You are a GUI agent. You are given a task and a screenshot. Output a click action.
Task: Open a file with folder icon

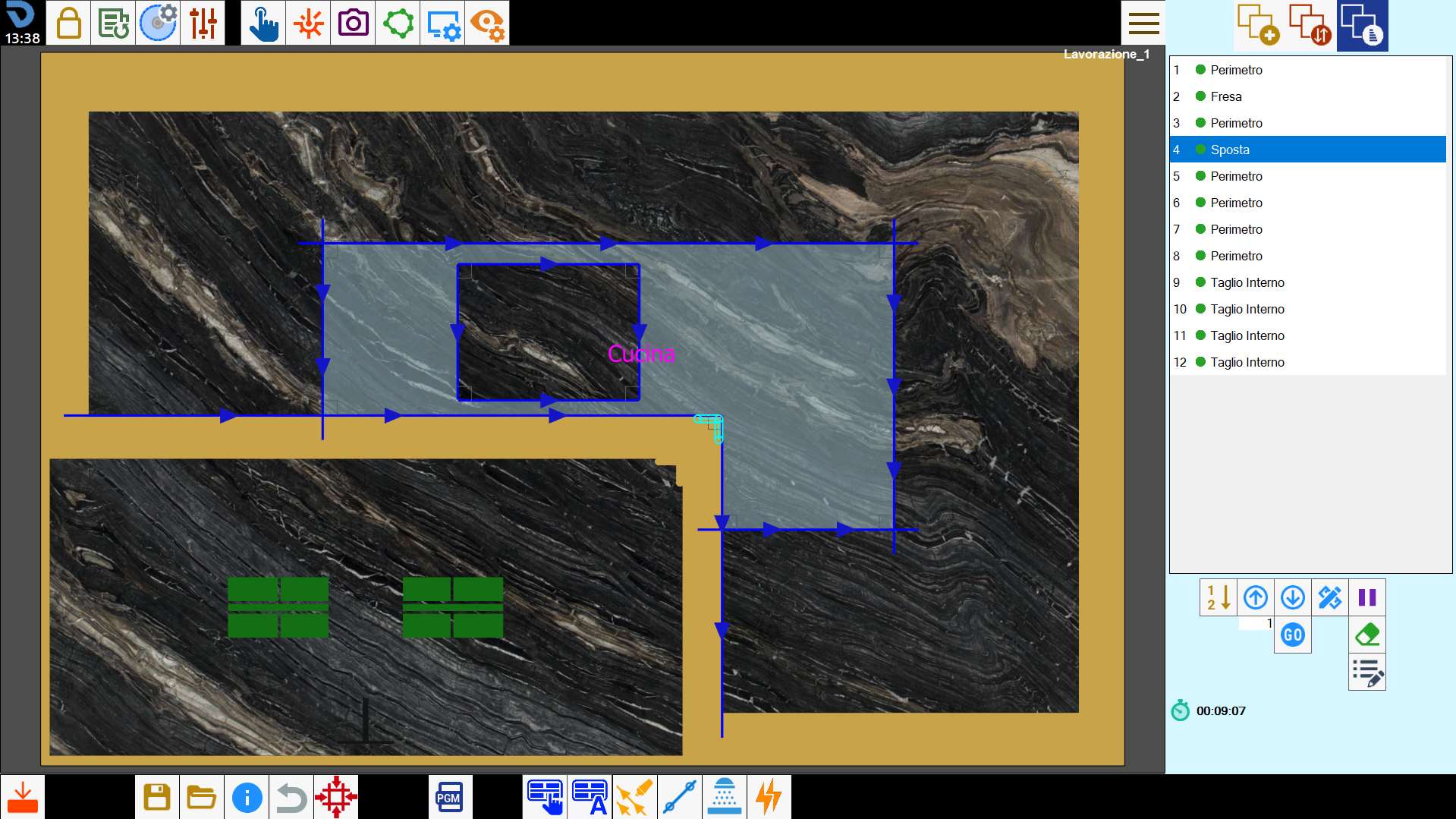tap(202, 797)
